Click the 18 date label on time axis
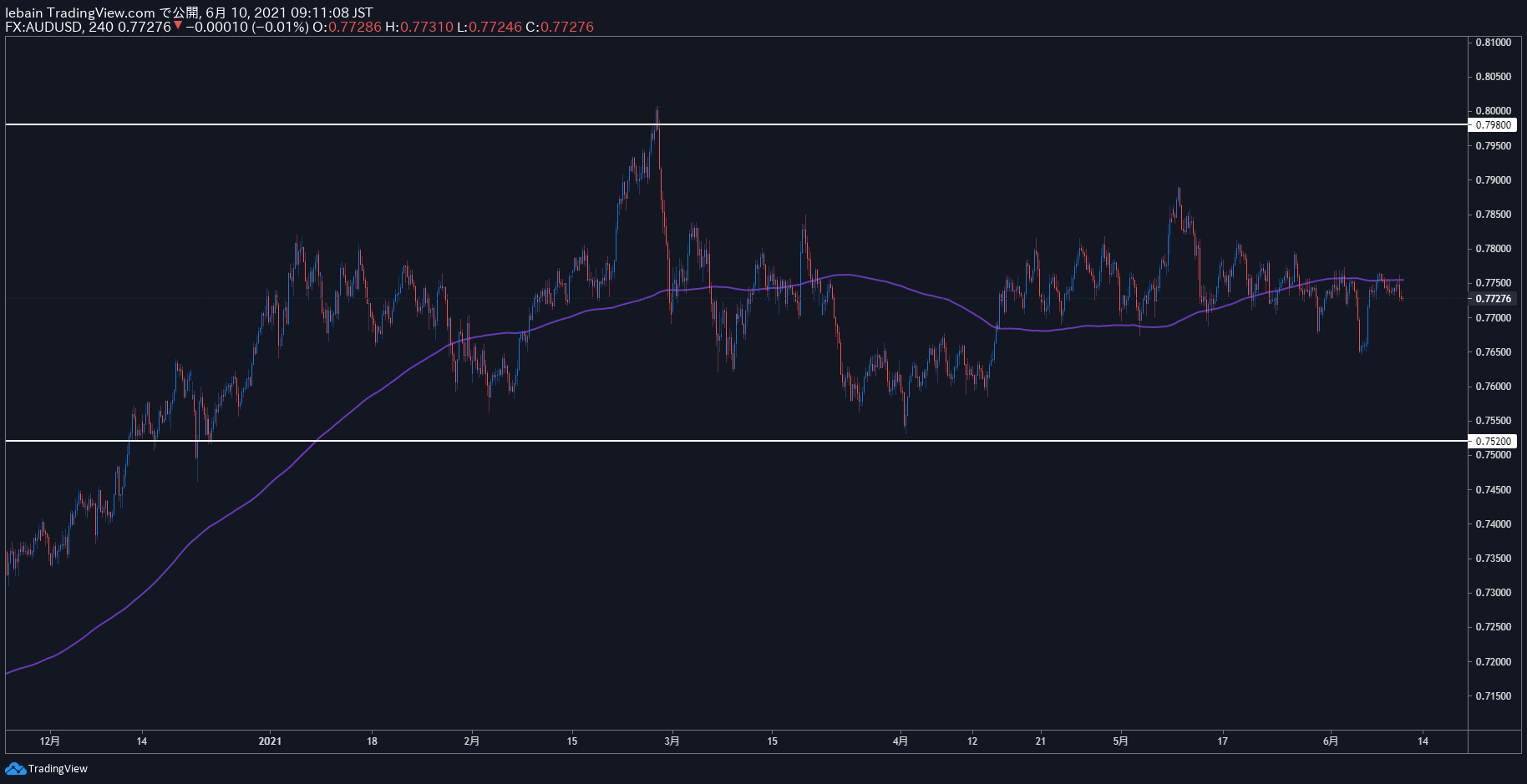Image resolution: width=1527 pixels, height=784 pixels. pos(372,741)
